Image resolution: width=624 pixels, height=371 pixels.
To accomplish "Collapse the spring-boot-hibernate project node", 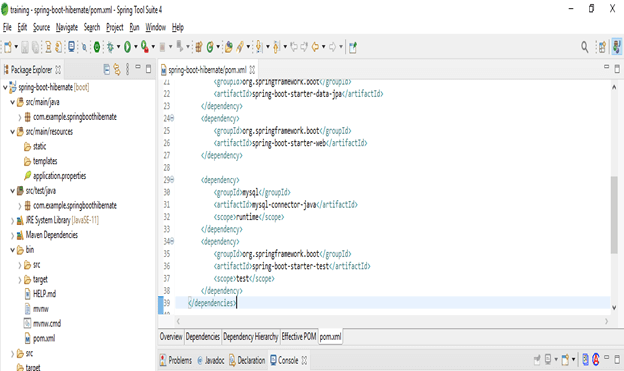I will (x=5, y=87).
